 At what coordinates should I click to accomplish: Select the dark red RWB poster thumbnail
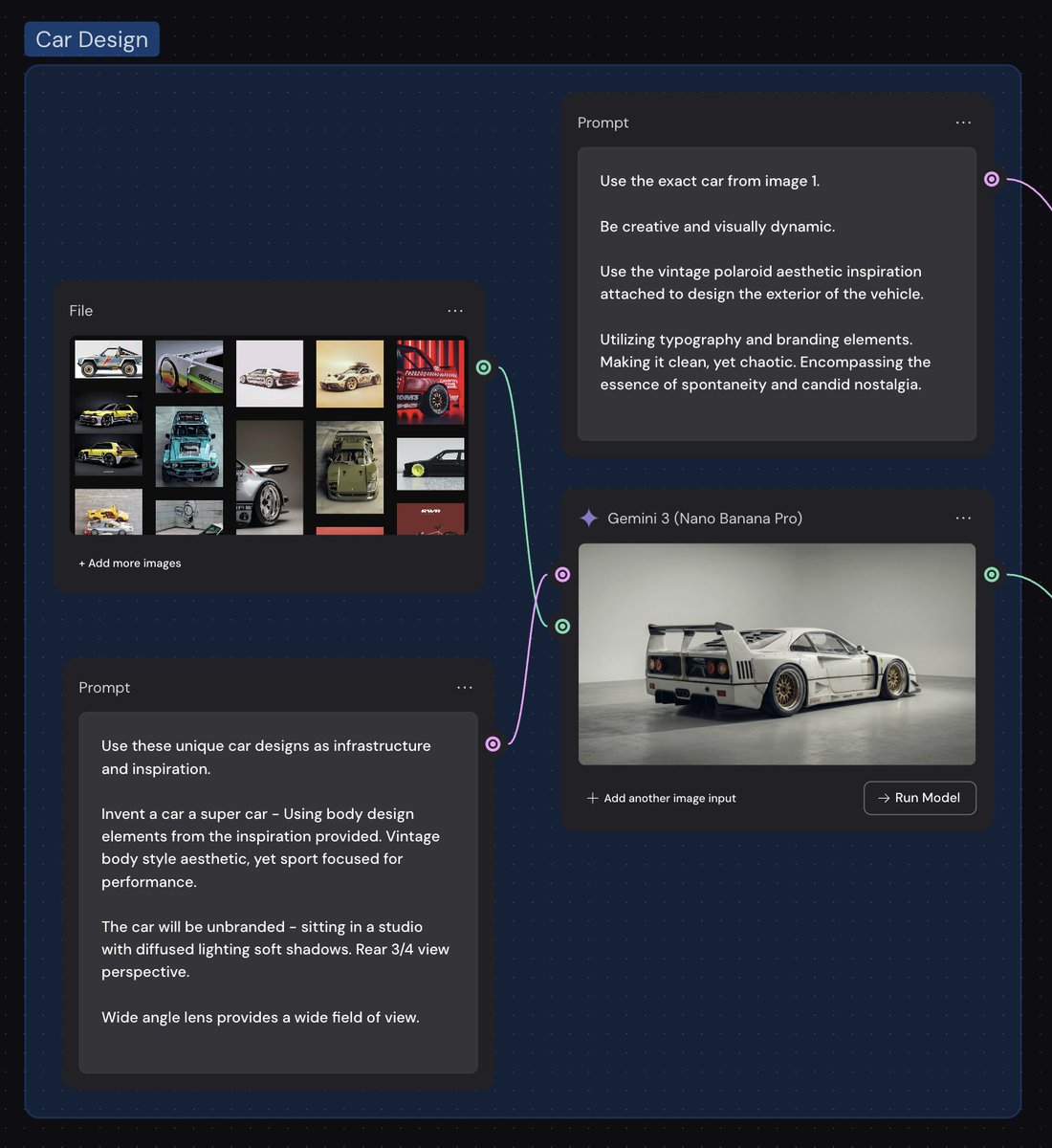pyautogui.click(x=430, y=519)
